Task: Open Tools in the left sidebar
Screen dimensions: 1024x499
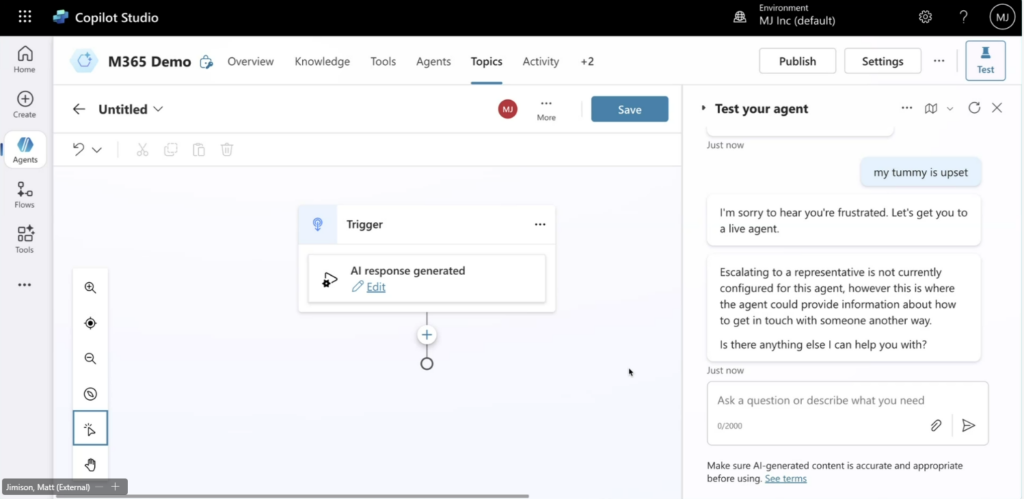Action: (x=25, y=240)
